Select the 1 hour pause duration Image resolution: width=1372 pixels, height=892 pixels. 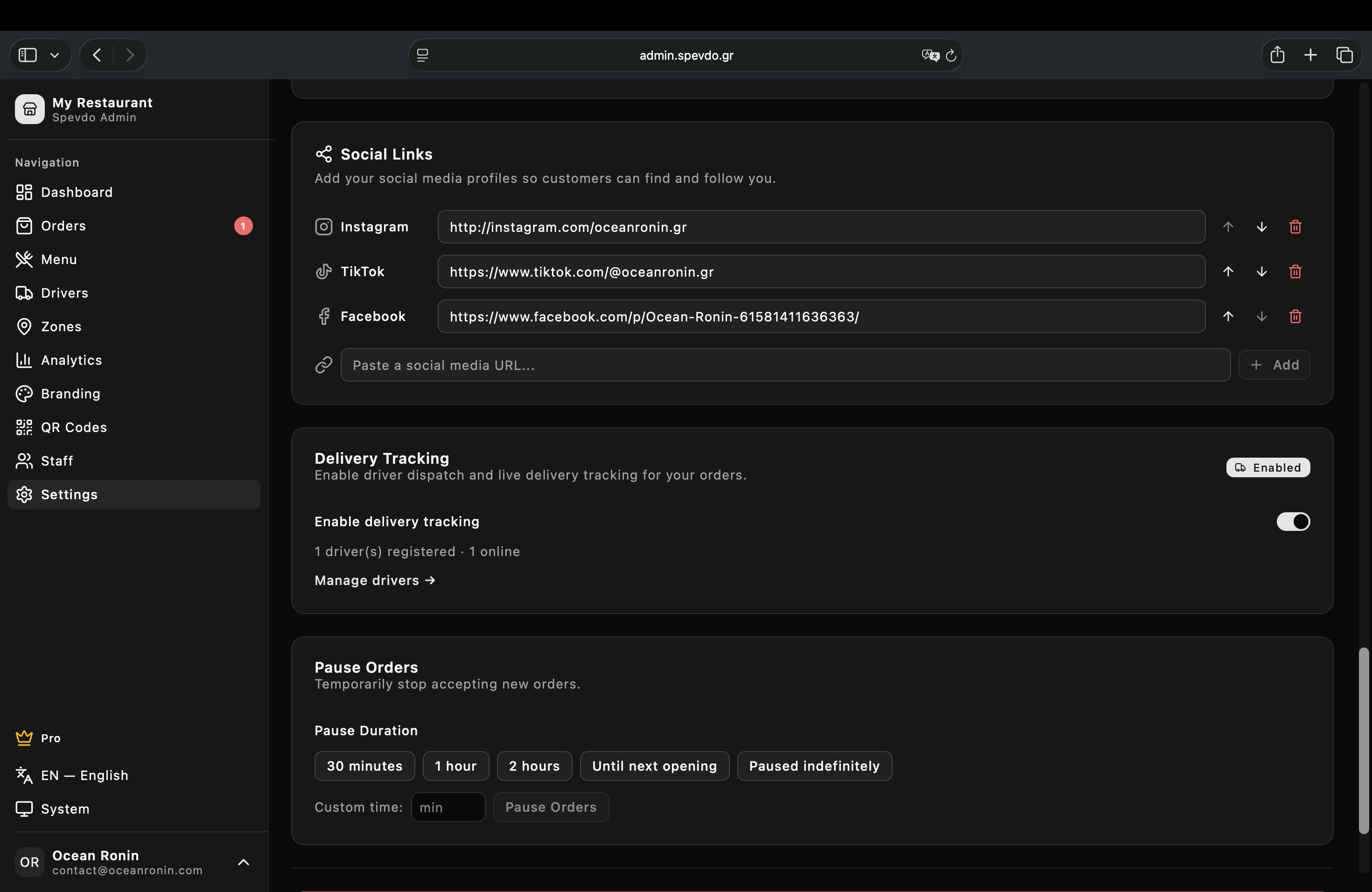(455, 766)
